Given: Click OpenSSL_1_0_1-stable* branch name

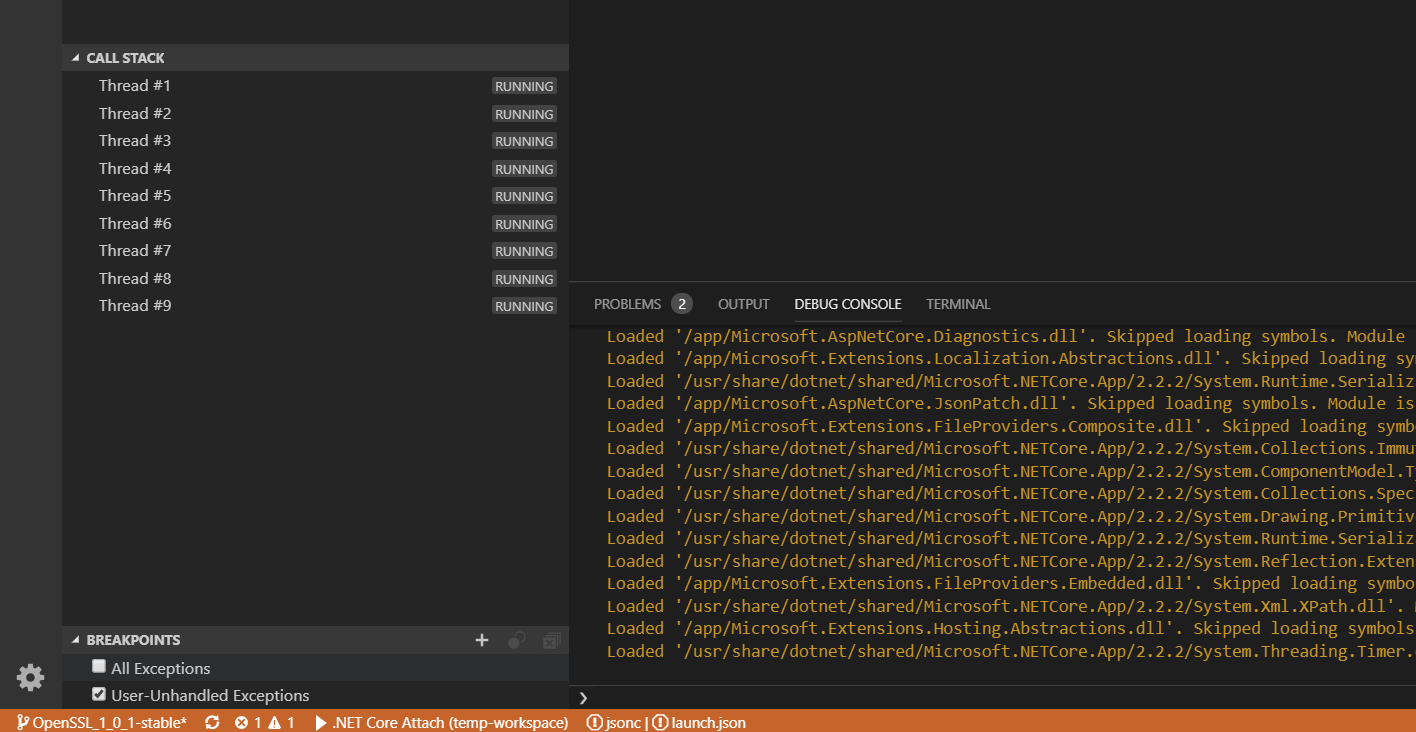Looking at the screenshot, I should 110,722.
